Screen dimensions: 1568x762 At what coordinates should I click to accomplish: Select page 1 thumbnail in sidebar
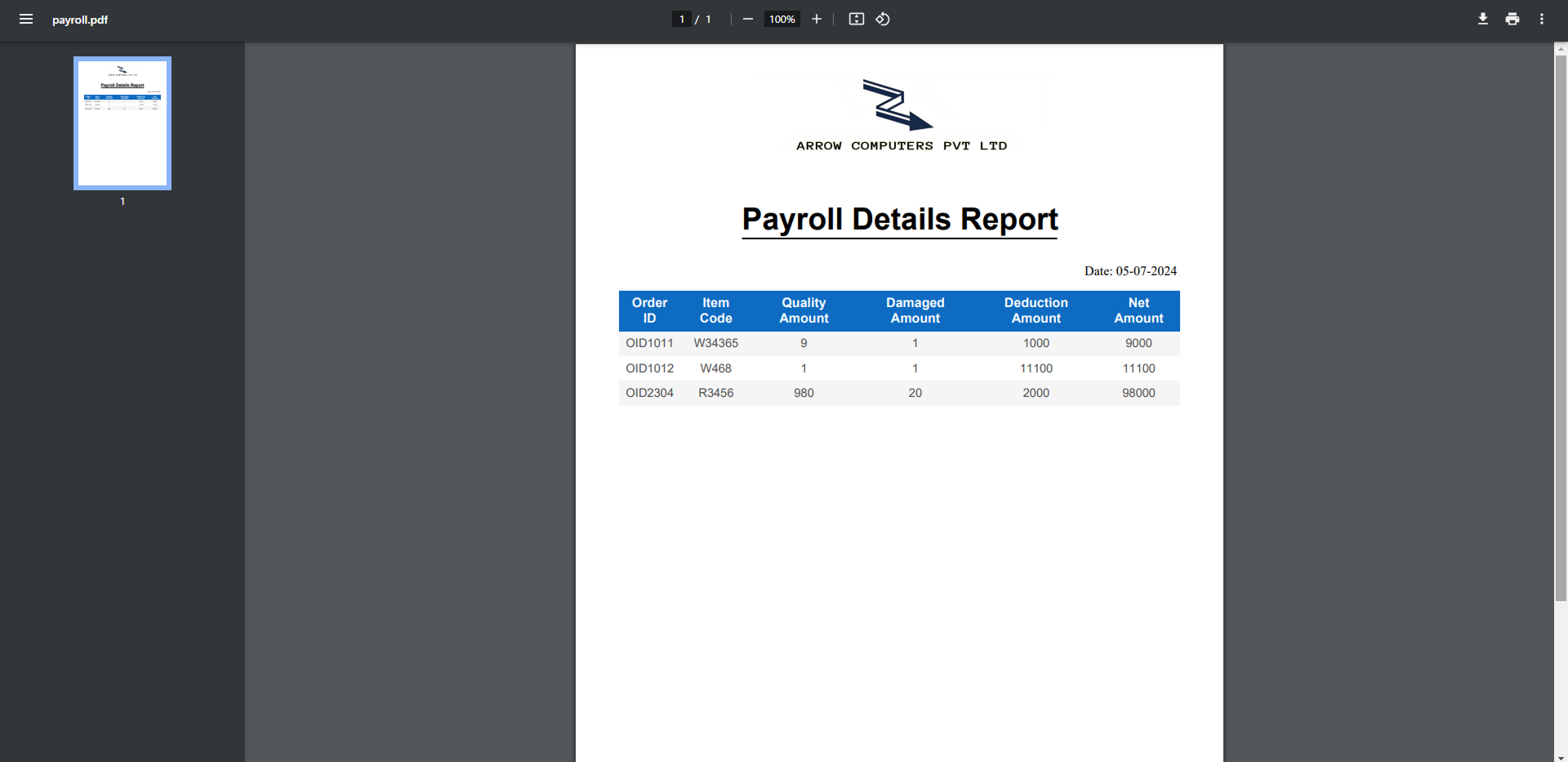122,123
